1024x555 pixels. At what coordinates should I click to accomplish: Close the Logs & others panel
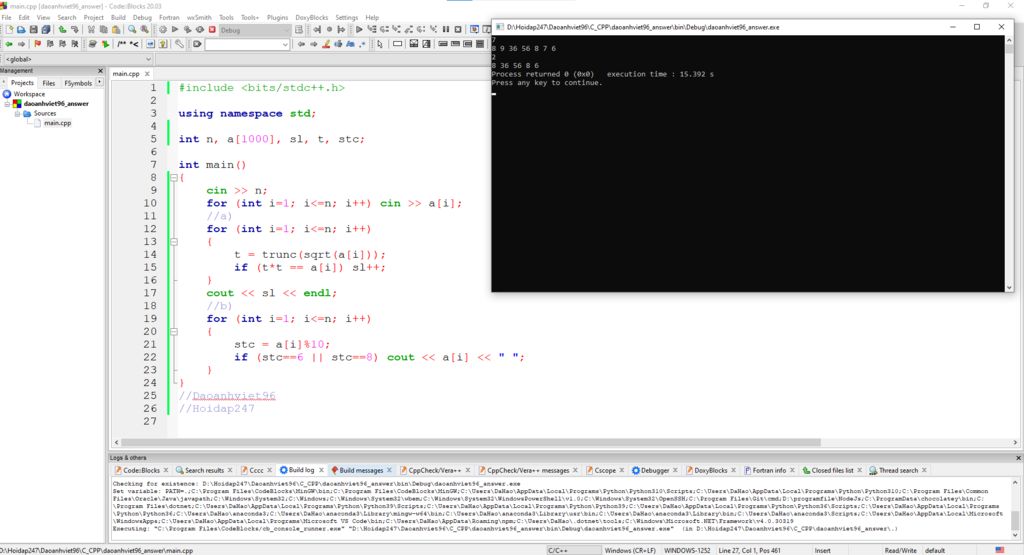click(x=1018, y=458)
